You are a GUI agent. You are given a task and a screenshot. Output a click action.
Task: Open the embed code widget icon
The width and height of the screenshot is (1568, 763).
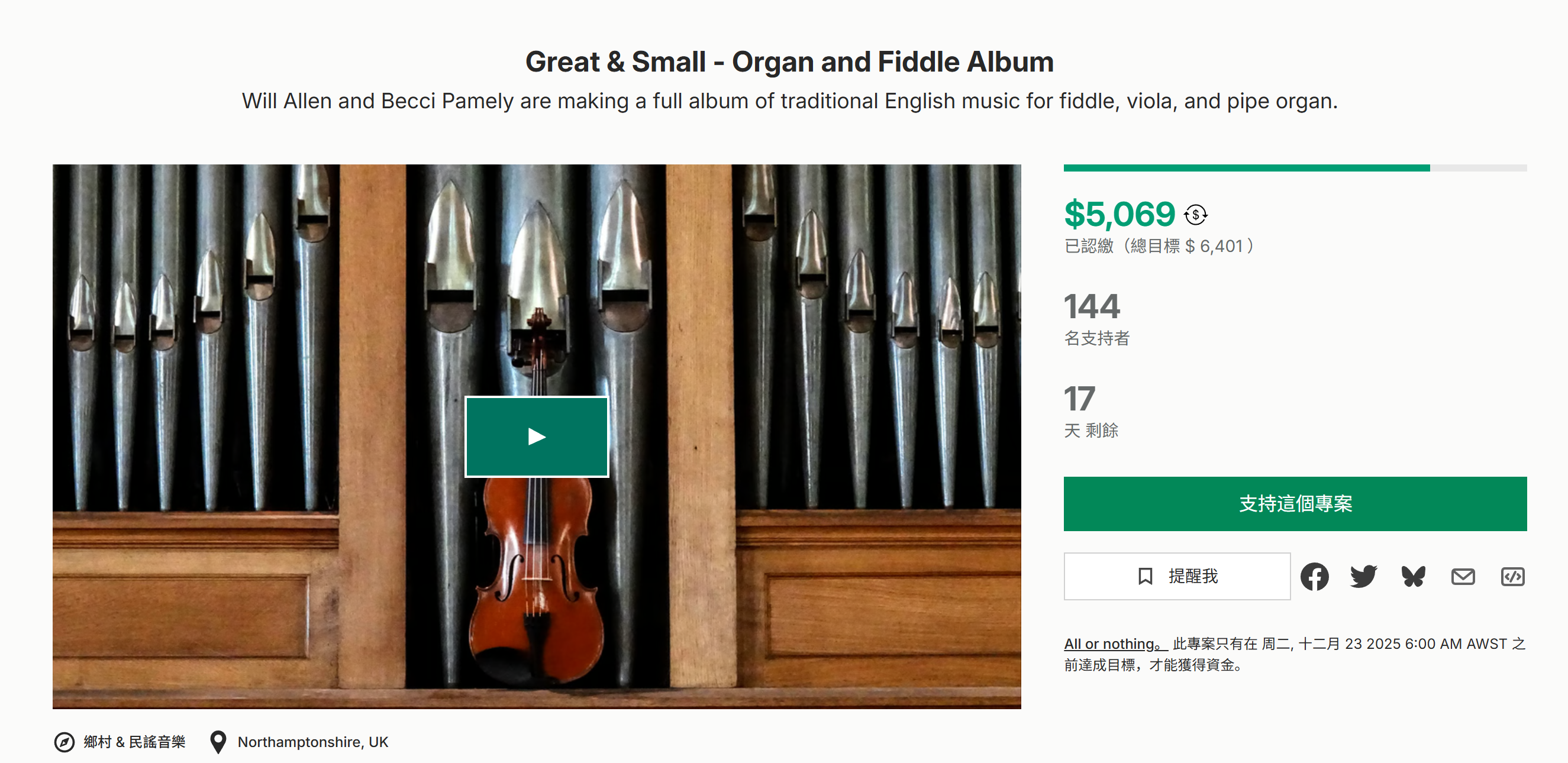tap(1512, 576)
